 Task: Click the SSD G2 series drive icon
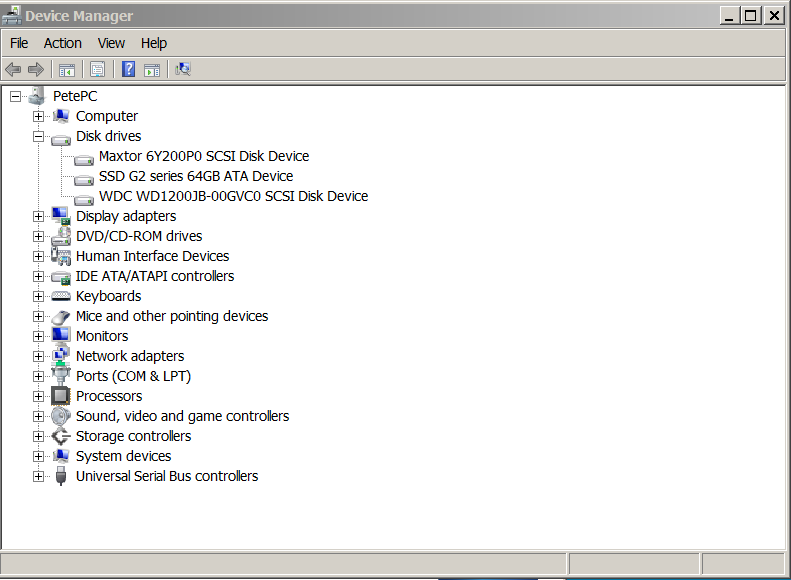(x=84, y=179)
